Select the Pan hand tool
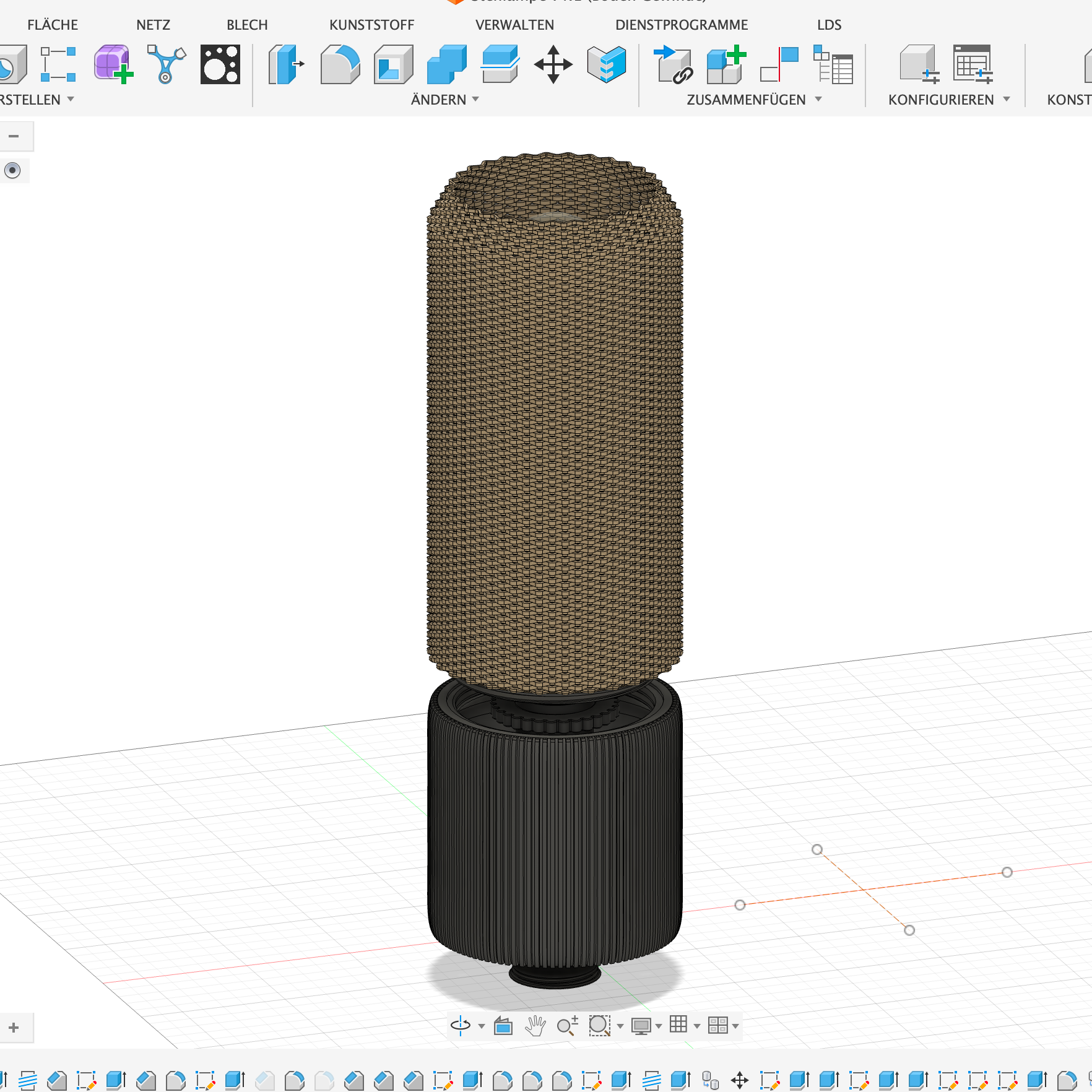 pos(535,1026)
